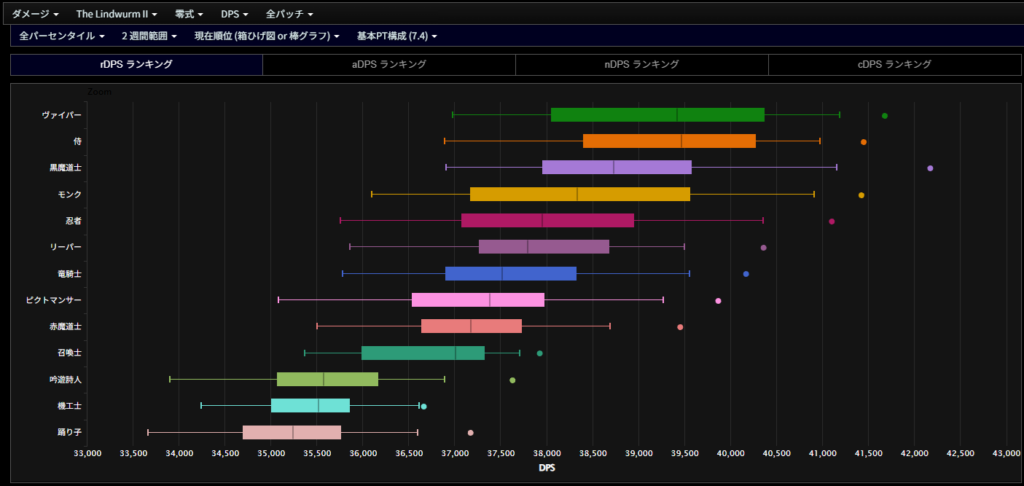Open the 現在順位 chart type dropdown

pyautogui.click(x=266, y=36)
